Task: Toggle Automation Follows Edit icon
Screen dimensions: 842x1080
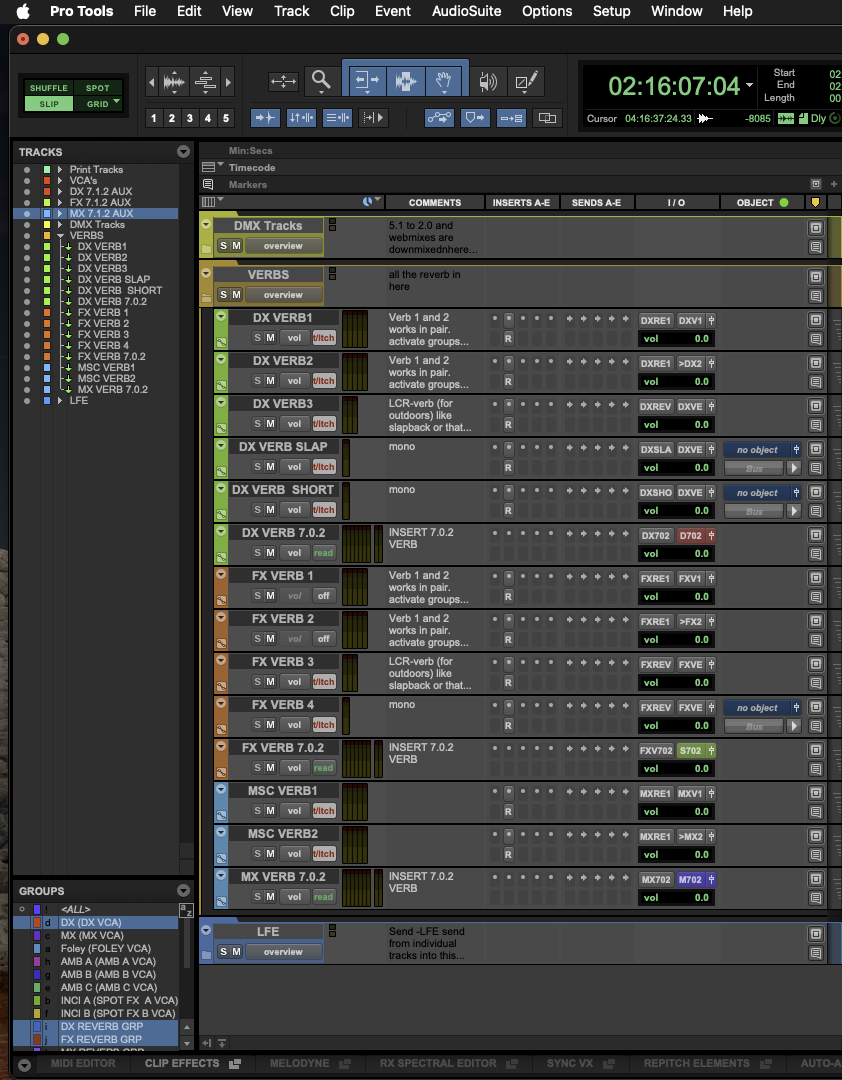Action: [440, 118]
